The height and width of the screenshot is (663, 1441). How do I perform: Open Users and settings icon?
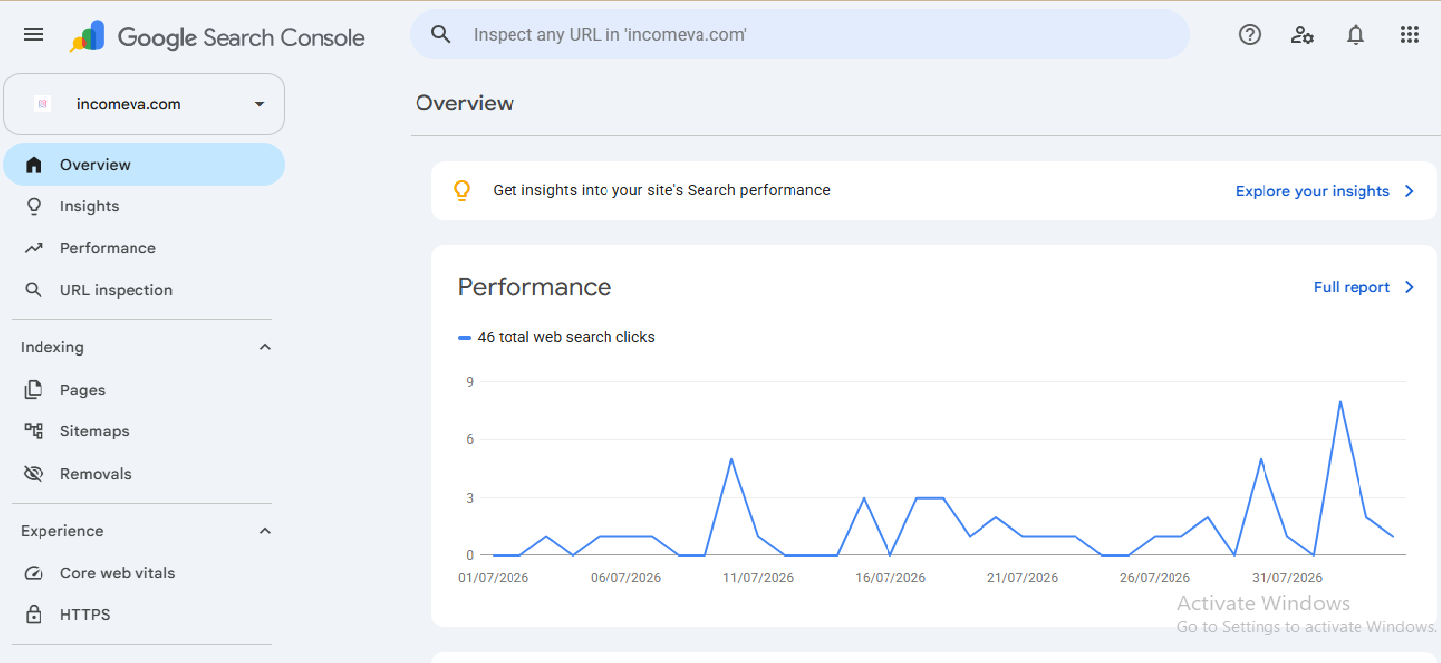(x=1302, y=35)
